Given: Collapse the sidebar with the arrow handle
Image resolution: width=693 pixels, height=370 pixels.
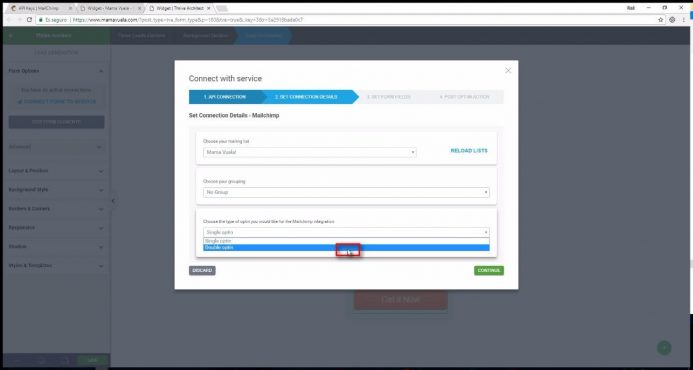Looking at the screenshot, I should click(113, 201).
